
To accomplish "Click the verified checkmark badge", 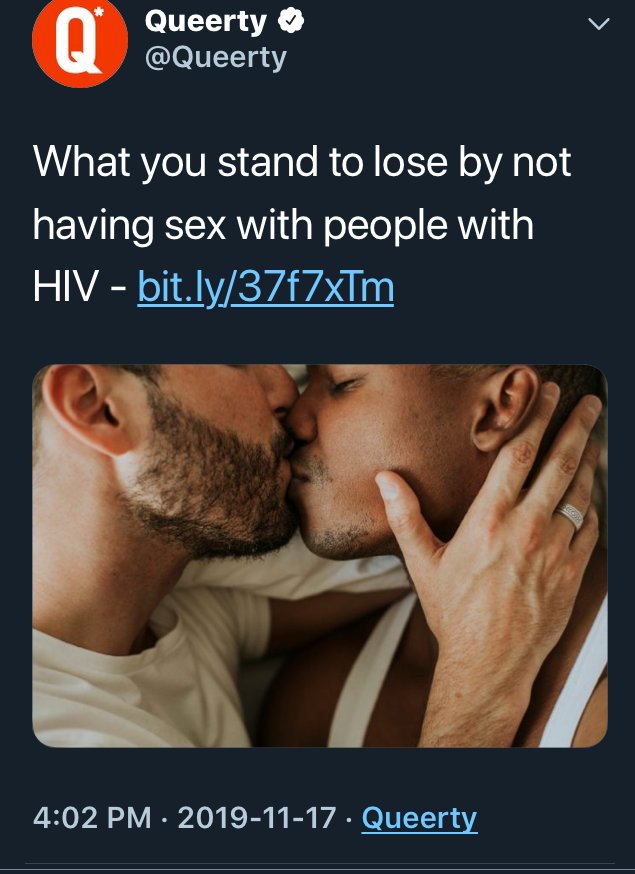I will [291, 22].
